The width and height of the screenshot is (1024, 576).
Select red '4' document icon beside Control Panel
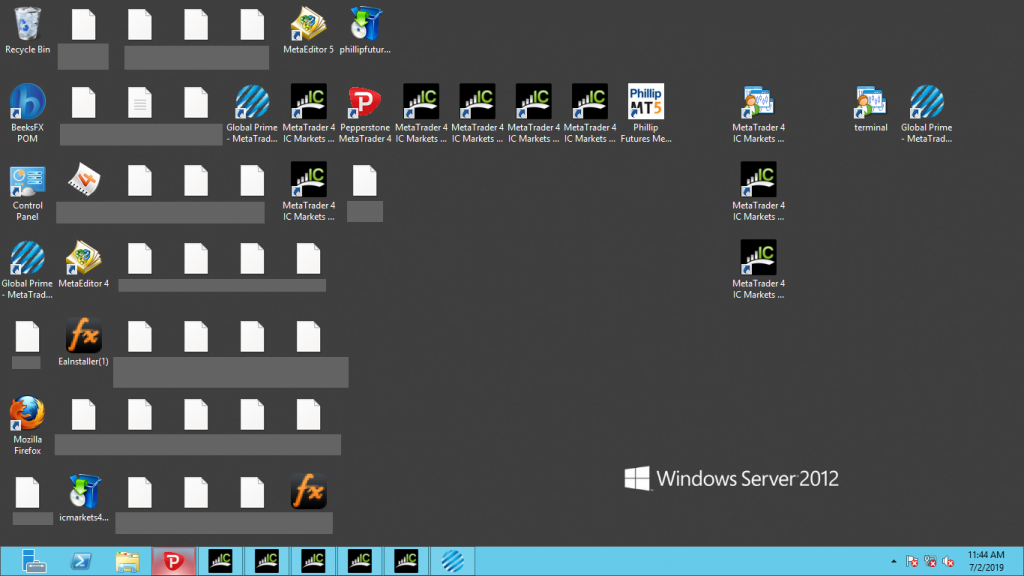pos(84,180)
